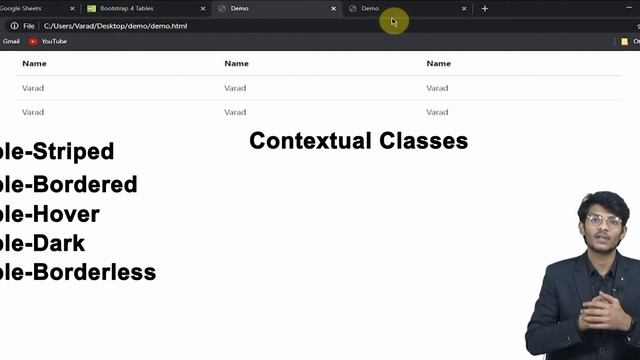The height and width of the screenshot is (360, 640).
Task: Click the active Demo tab globe icon
Action: pos(222,9)
